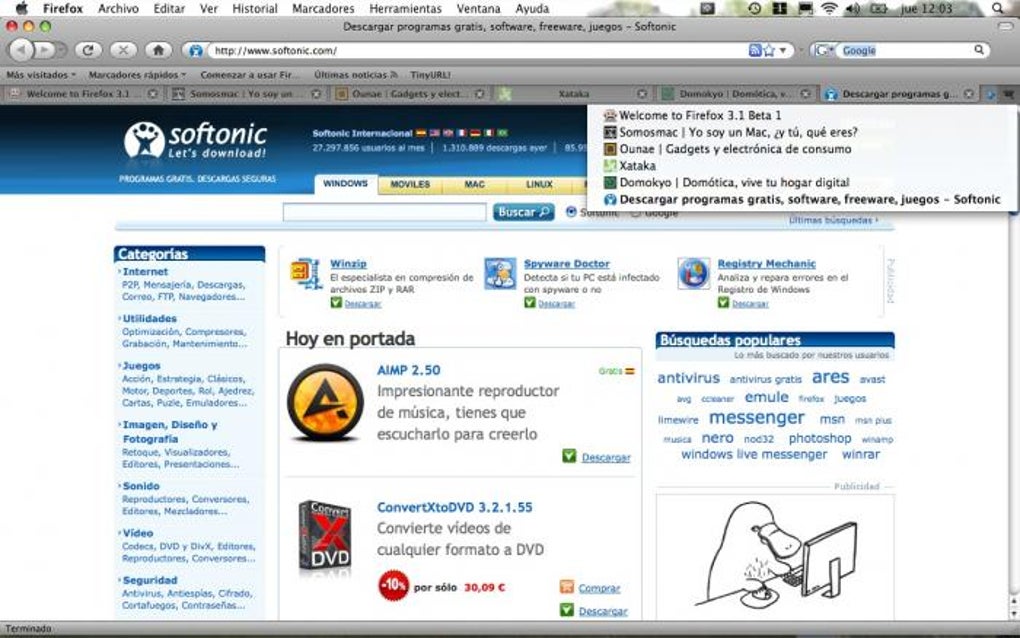1020x638 pixels.
Task: Click the Comprar link for ConvertXtoDVD
Action: point(599,588)
